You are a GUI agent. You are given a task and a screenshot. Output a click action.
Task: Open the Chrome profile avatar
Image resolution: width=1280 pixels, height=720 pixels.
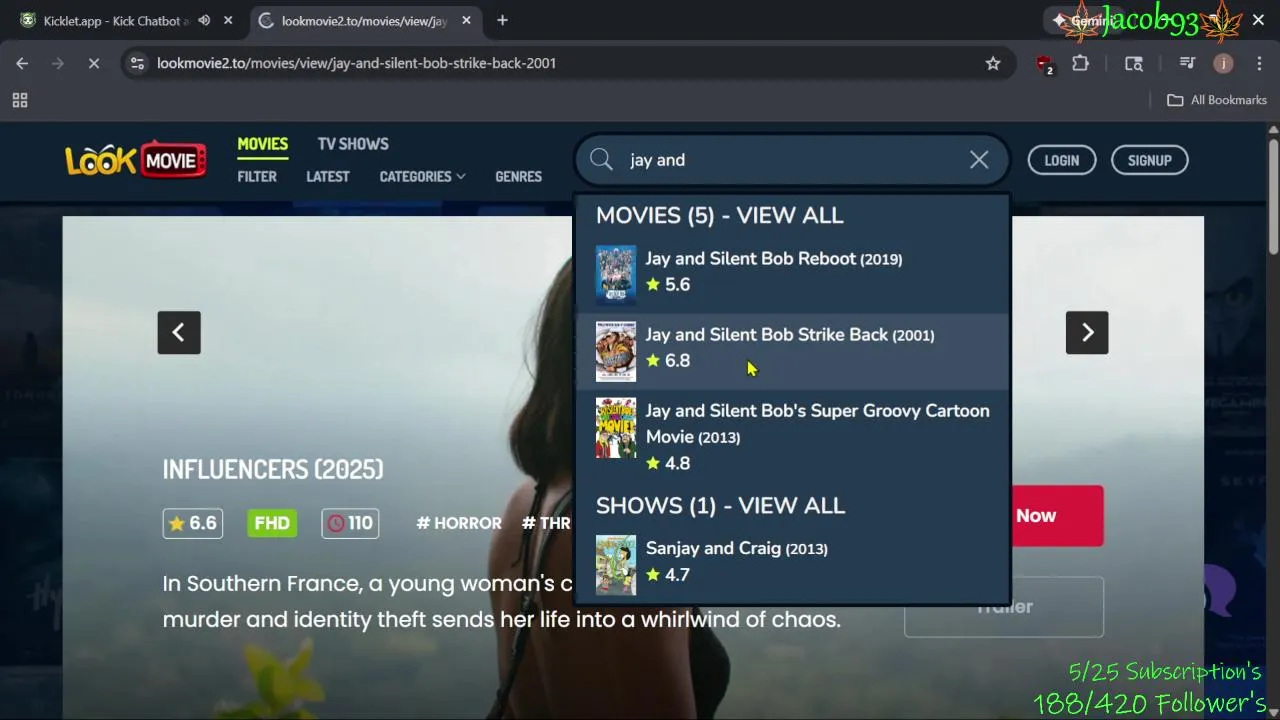point(1223,63)
